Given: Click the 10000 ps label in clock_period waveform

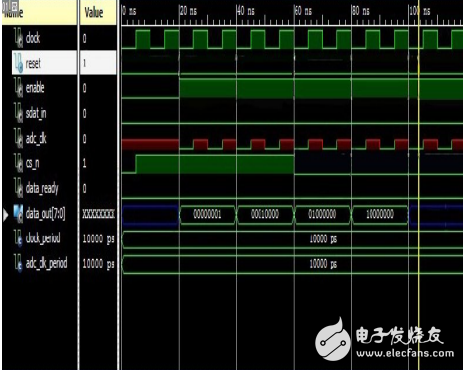Looking at the screenshot, I should [x=323, y=239].
